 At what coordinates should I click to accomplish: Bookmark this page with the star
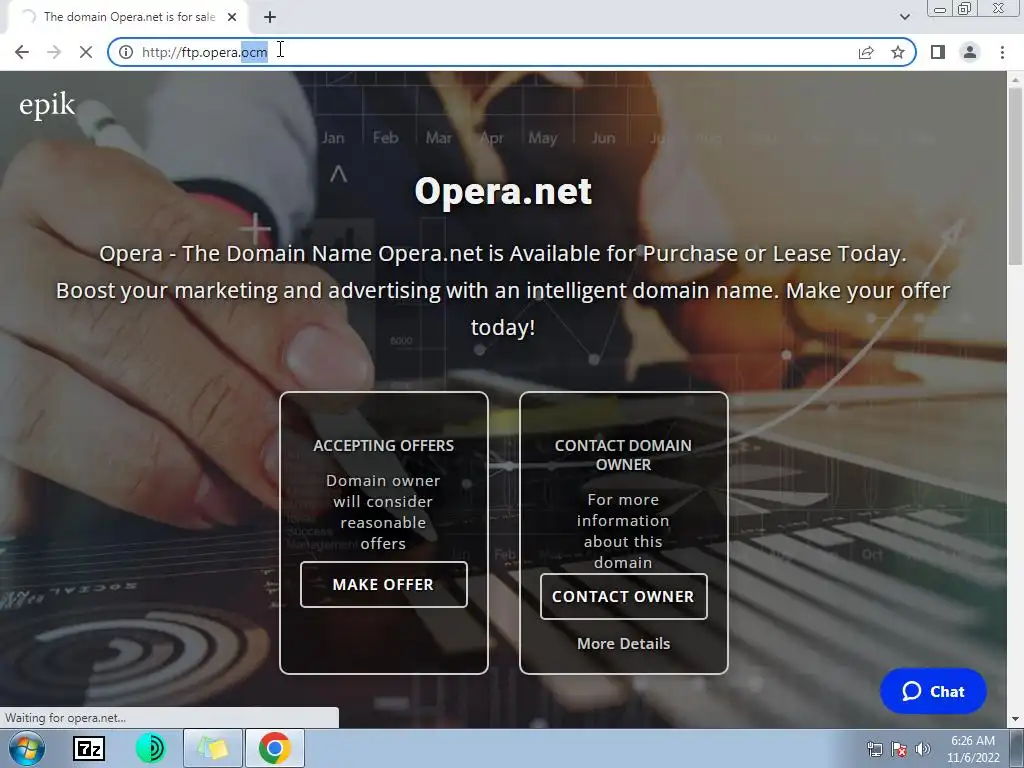[898, 52]
